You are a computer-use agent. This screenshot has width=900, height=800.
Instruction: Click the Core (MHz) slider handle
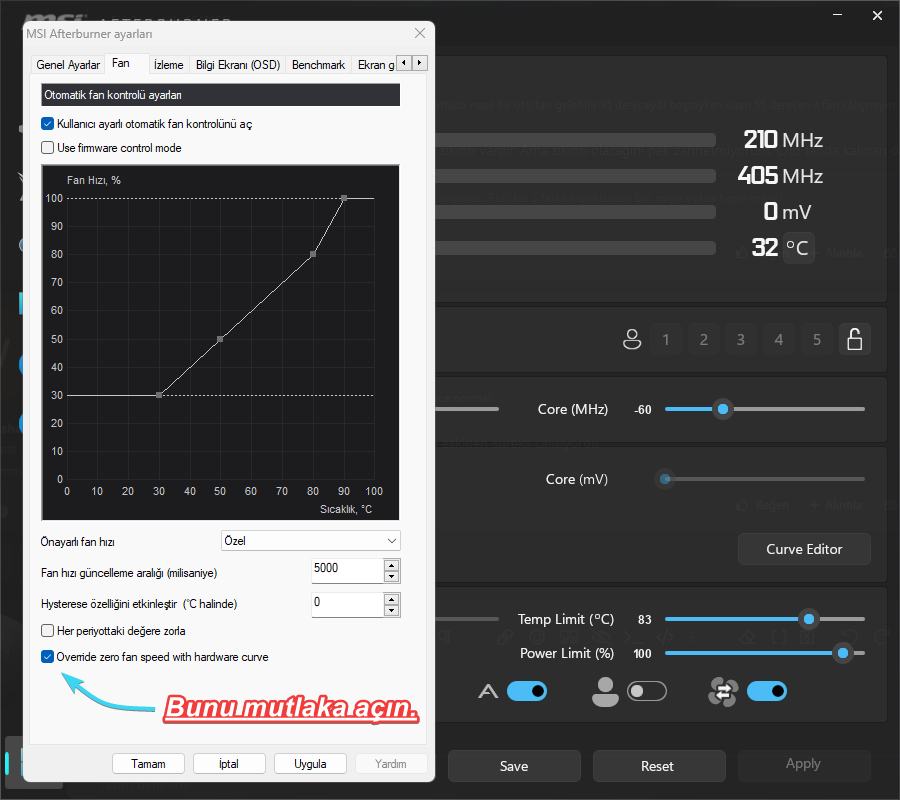coord(723,409)
